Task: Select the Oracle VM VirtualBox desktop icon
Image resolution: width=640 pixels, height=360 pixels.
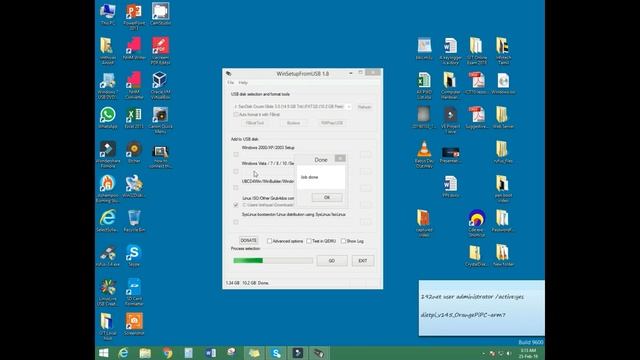Action: pos(160,86)
